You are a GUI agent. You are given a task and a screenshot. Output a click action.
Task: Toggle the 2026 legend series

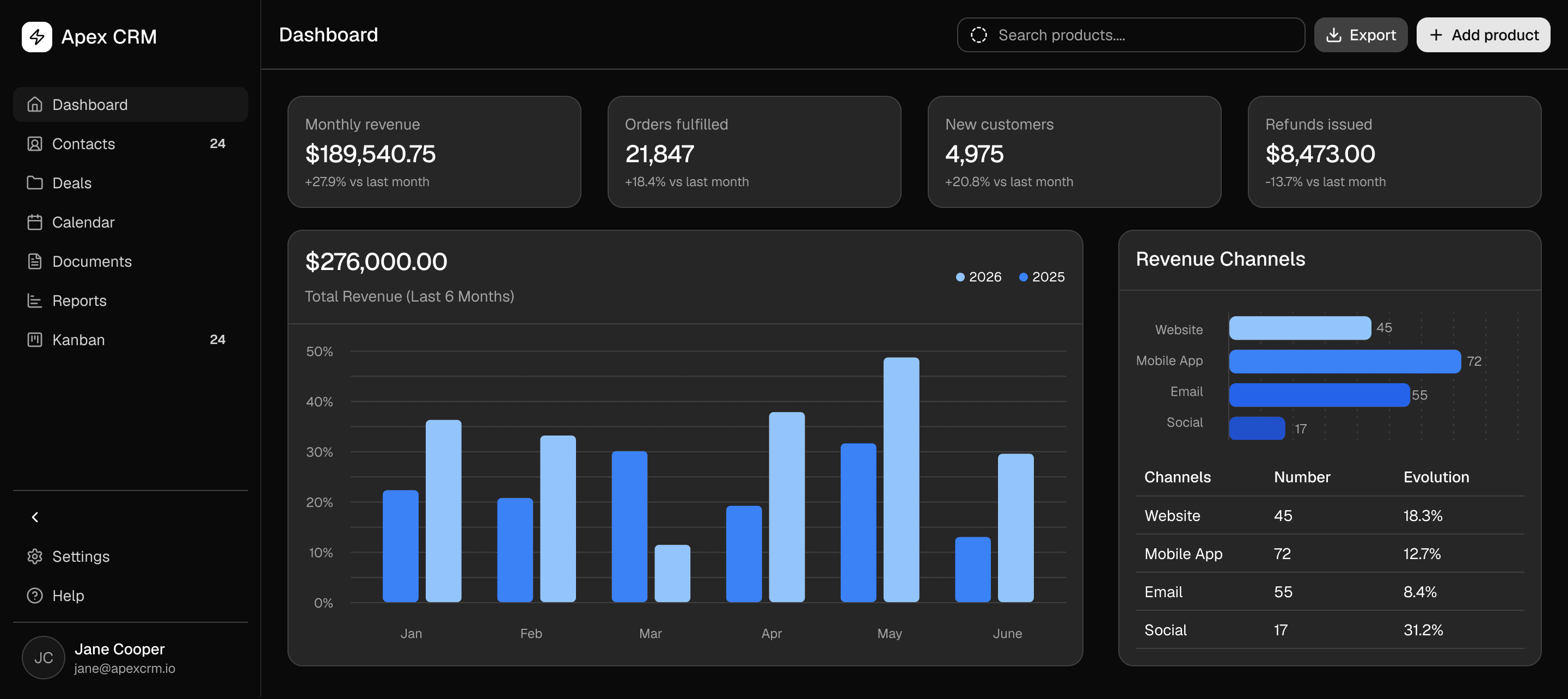pyautogui.click(x=978, y=277)
